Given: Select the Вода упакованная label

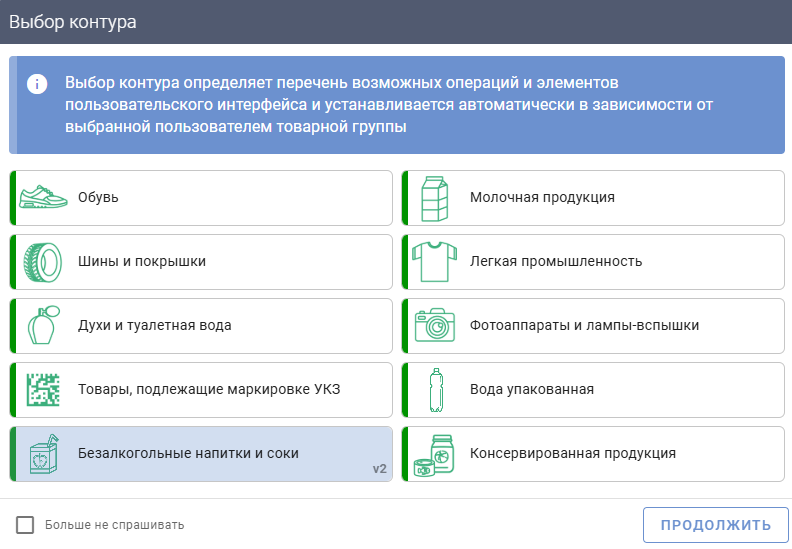Looking at the screenshot, I should [532, 389].
